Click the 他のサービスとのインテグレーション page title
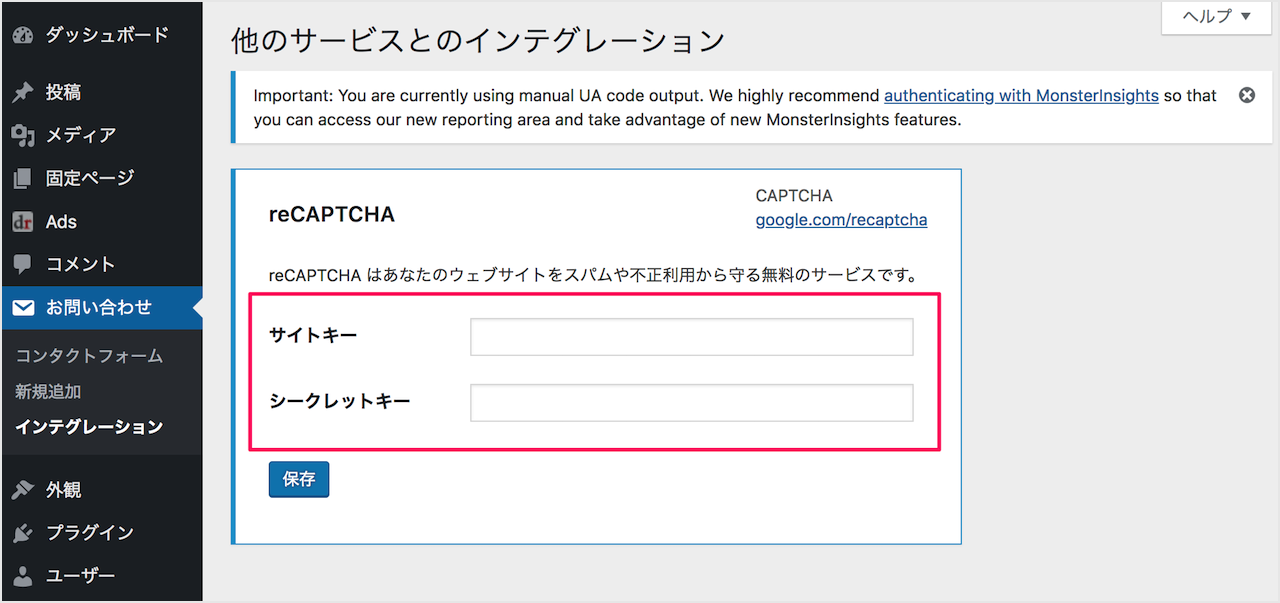Image resolution: width=1280 pixels, height=603 pixels. pos(478,41)
